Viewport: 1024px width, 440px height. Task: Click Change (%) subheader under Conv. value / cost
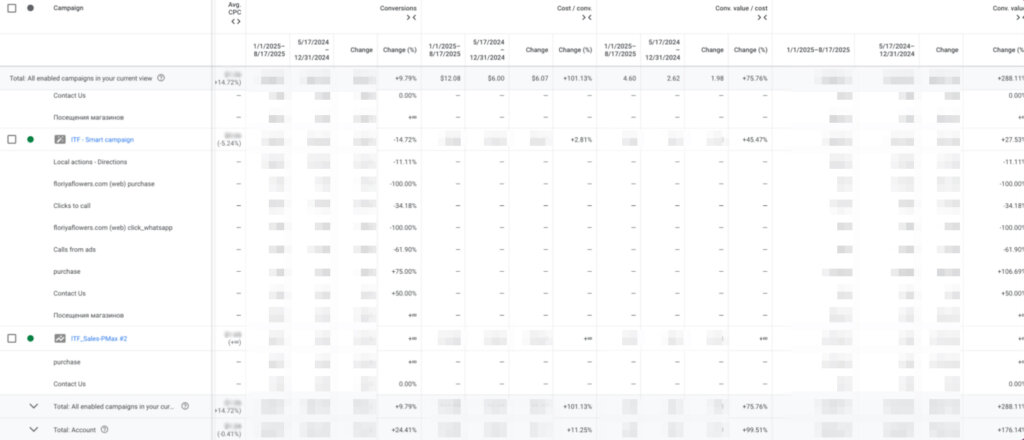(750, 50)
